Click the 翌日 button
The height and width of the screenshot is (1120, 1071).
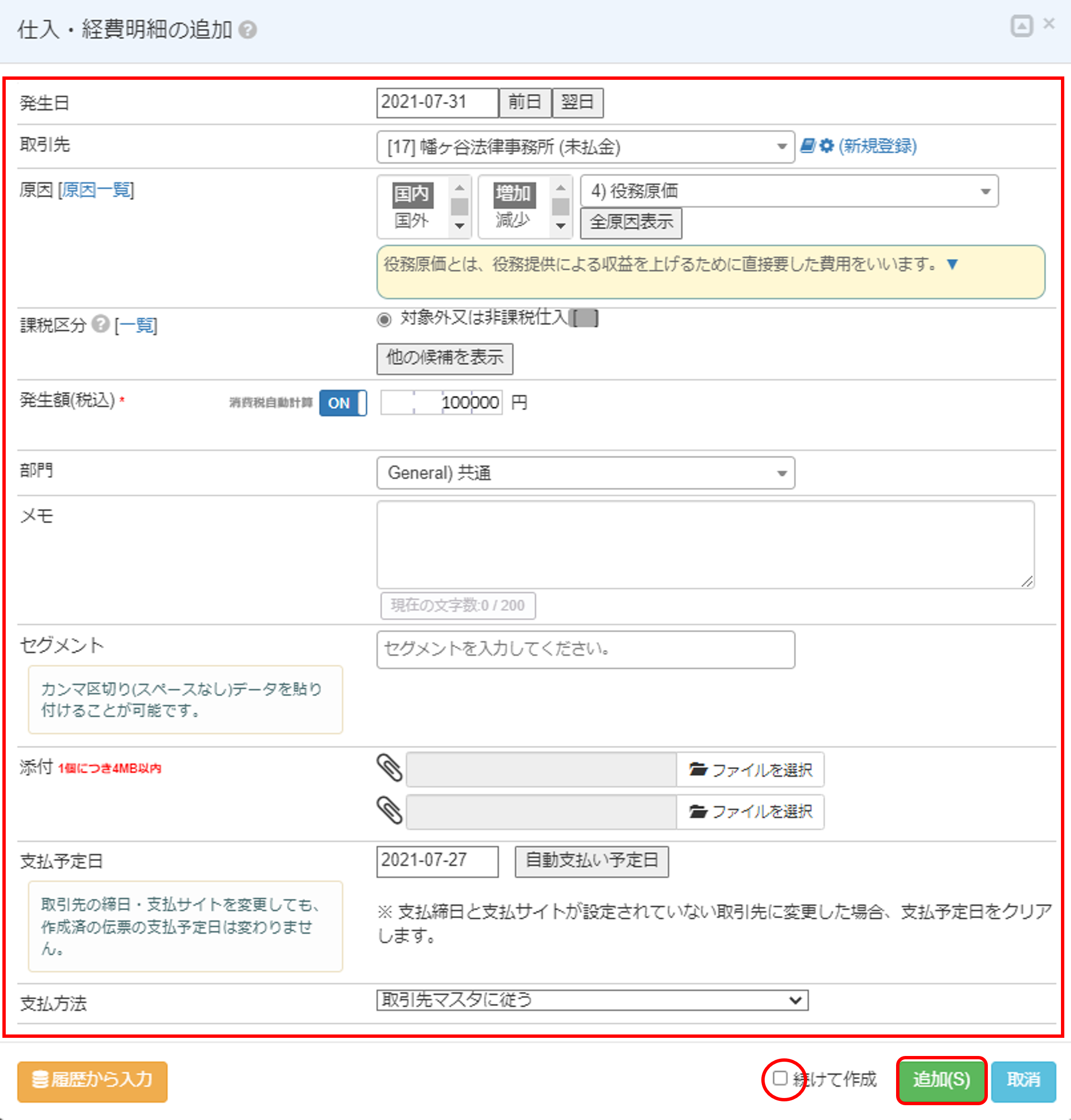point(578,103)
